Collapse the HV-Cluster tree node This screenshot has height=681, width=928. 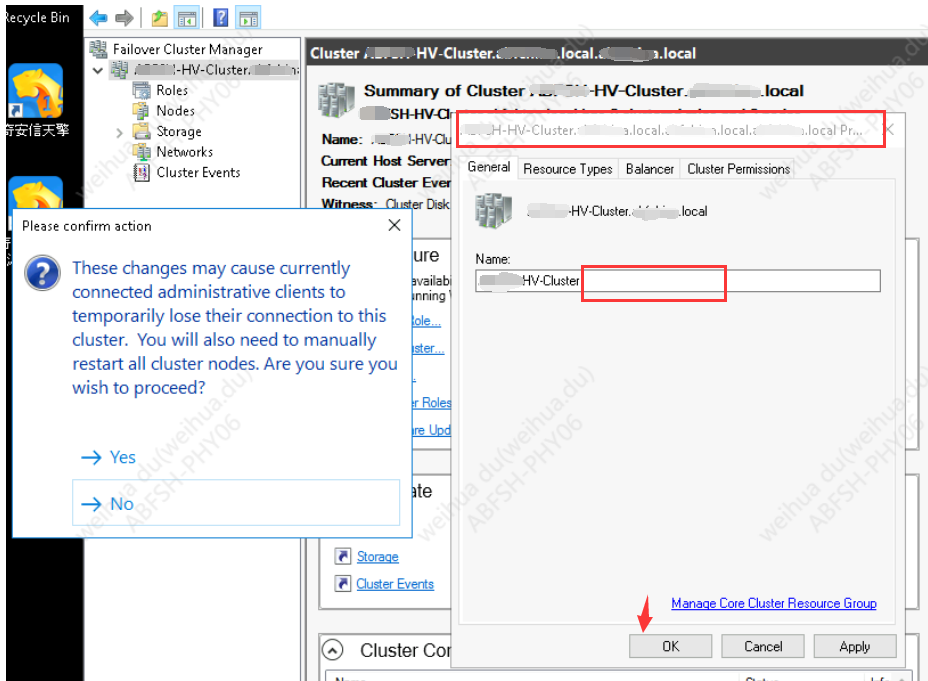[x=98, y=70]
